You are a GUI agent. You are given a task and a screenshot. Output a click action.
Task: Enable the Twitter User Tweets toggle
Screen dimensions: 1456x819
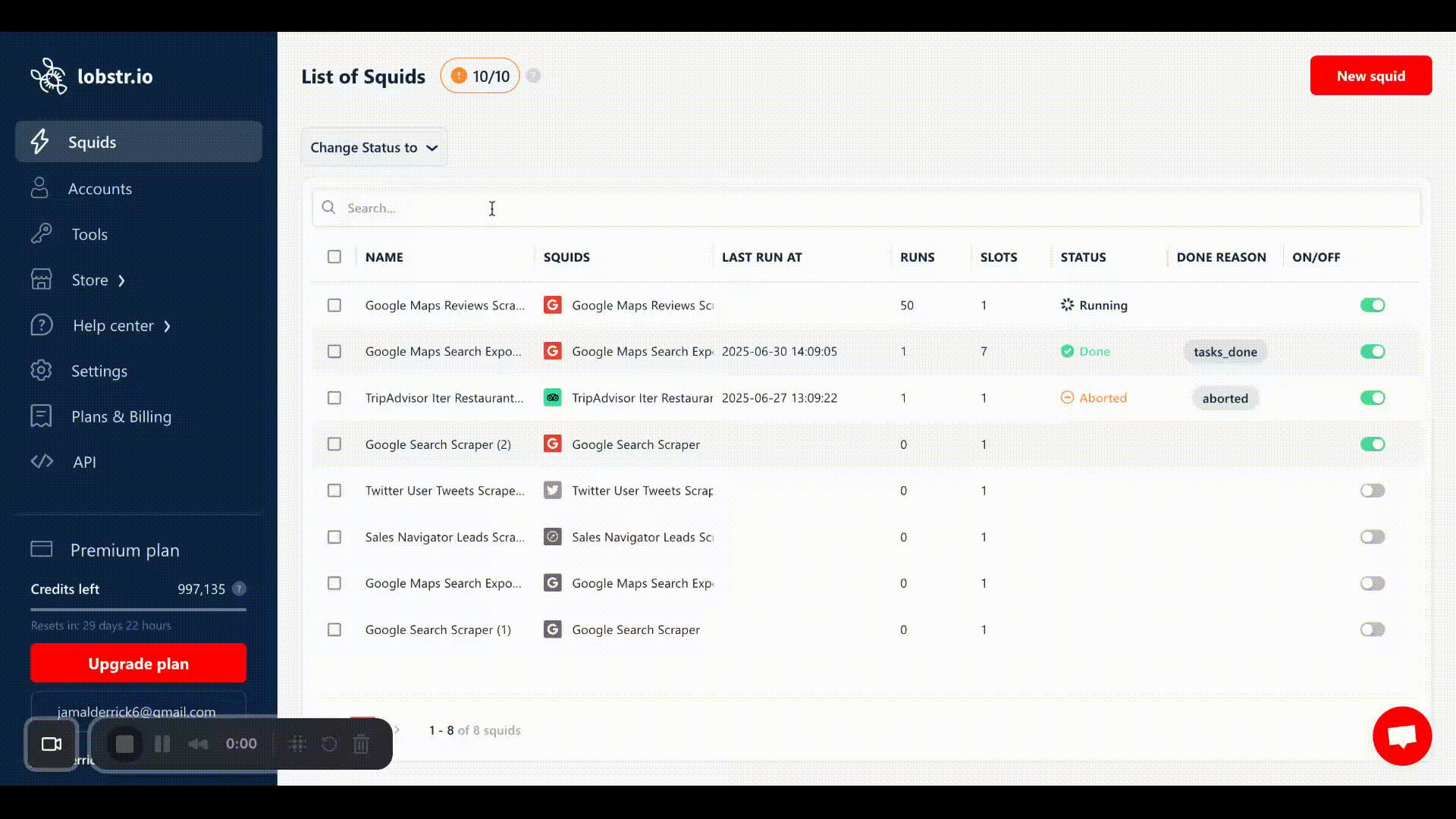(1373, 490)
